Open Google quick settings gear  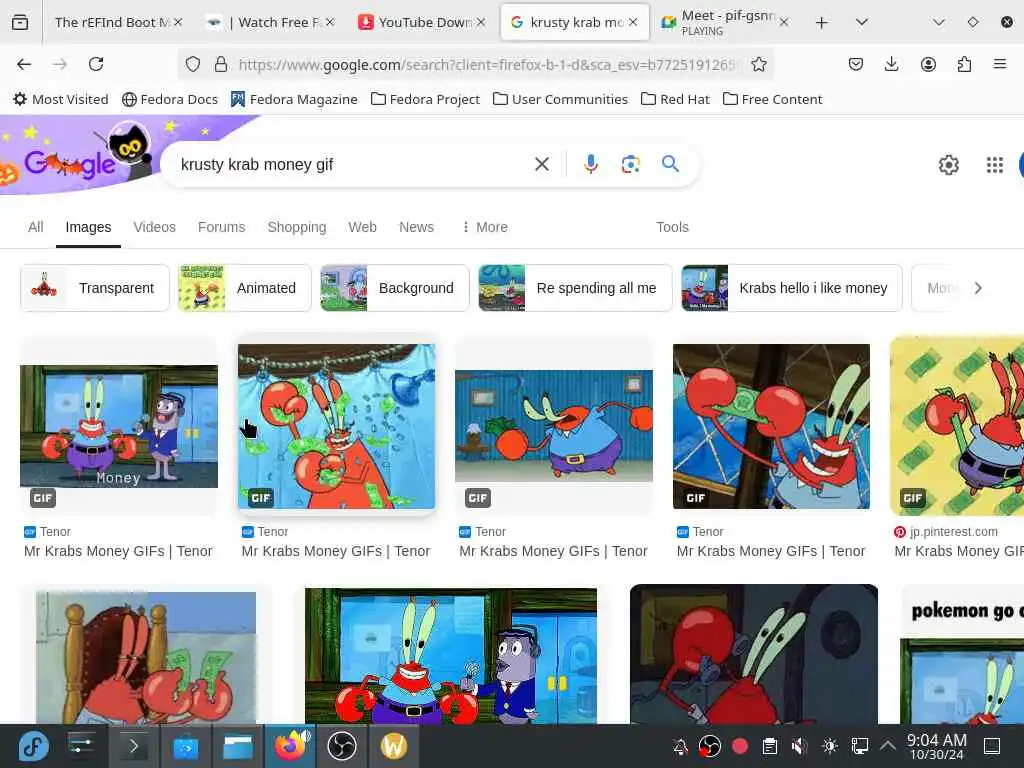pos(948,165)
